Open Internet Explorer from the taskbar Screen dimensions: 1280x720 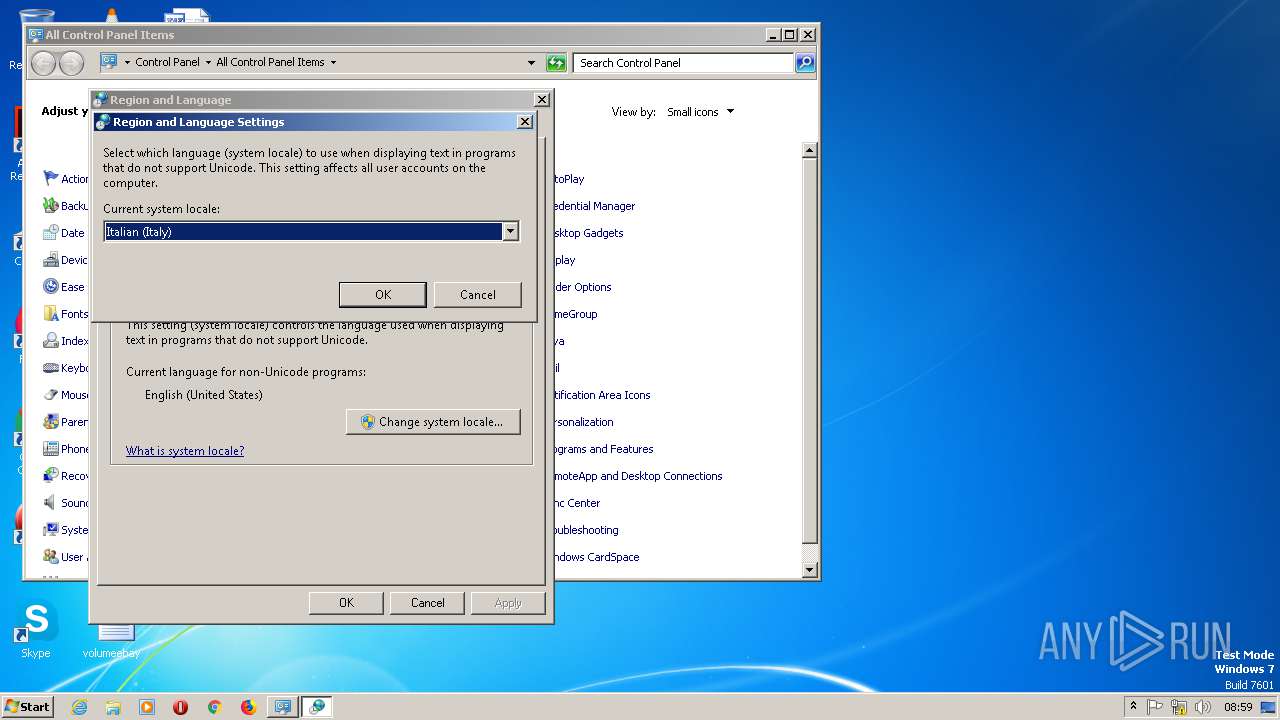(x=79, y=707)
